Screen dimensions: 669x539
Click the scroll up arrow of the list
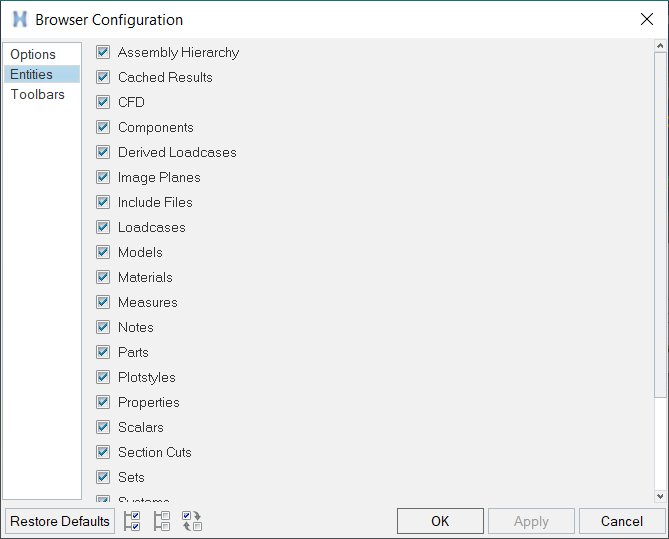click(x=660, y=47)
